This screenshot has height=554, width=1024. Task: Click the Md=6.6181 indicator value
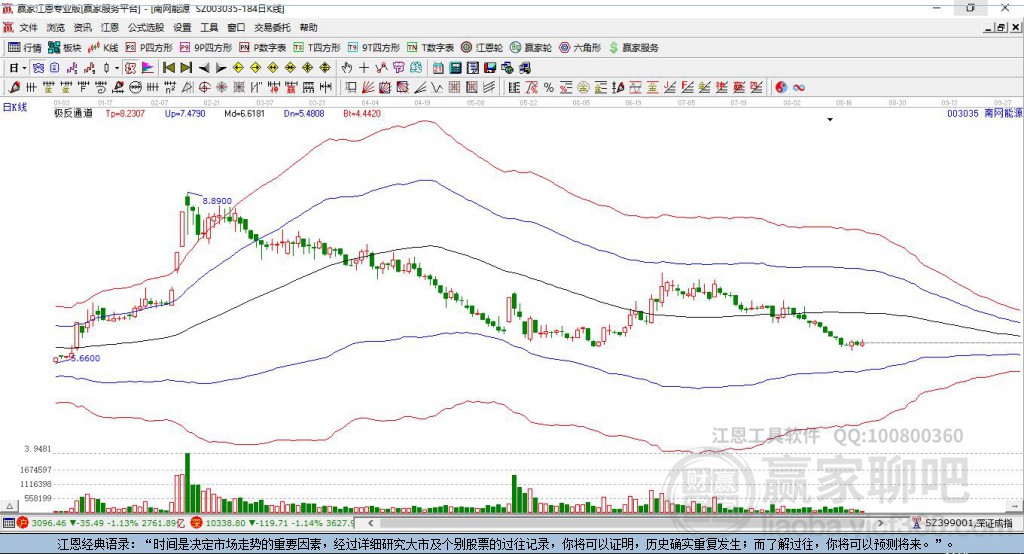point(244,113)
